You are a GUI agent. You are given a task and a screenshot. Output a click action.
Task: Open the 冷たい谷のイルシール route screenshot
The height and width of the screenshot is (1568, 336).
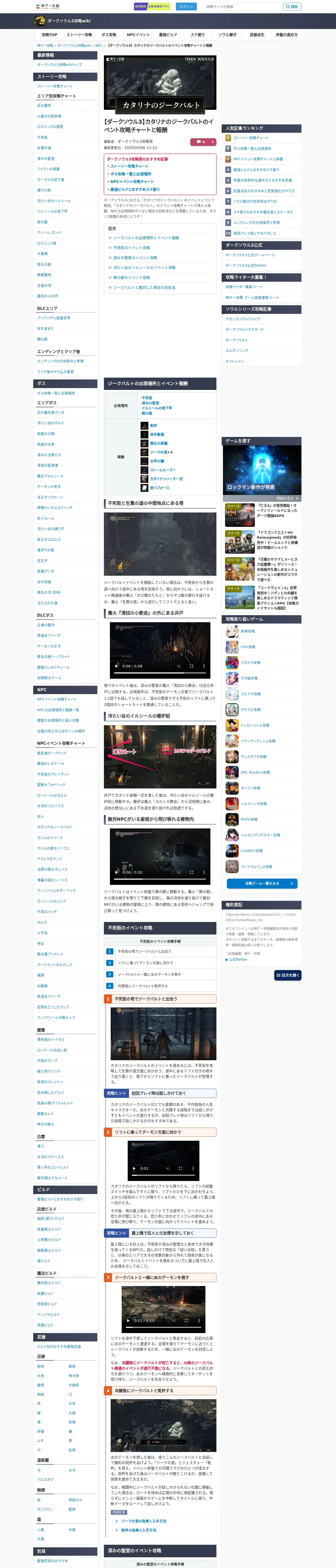[160, 757]
